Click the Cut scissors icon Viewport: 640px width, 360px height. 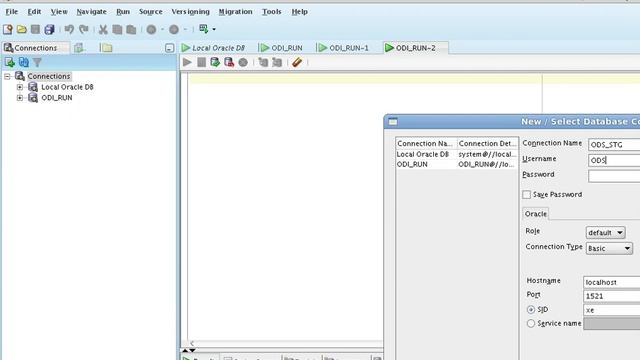click(103, 29)
